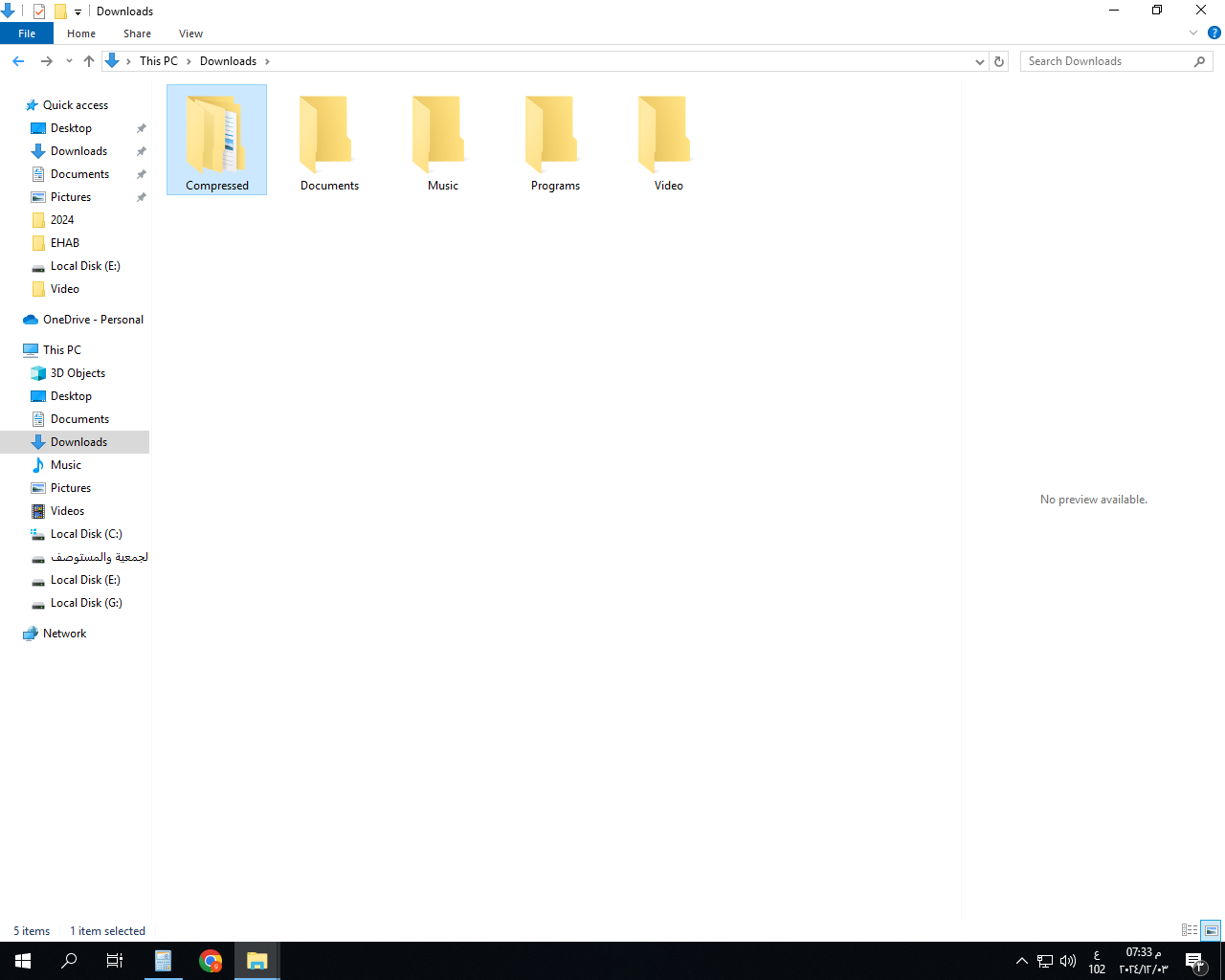Open the Help question mark icon
Viewport: 1225px width, 980px height.
pyautogui.click(x=1214, y=33)
